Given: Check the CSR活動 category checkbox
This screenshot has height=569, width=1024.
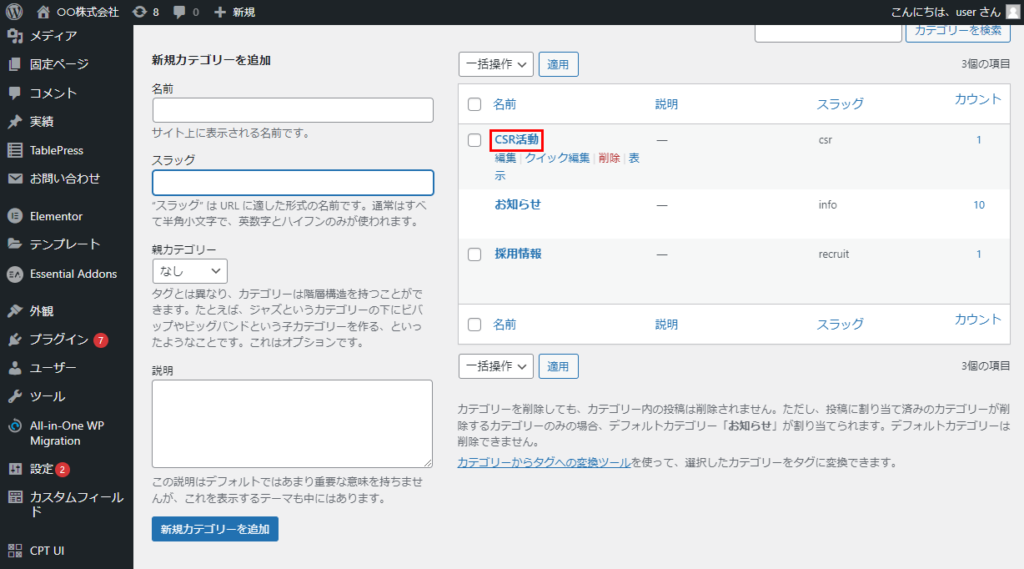Looking at the screenshot, I should coord(475,140).
